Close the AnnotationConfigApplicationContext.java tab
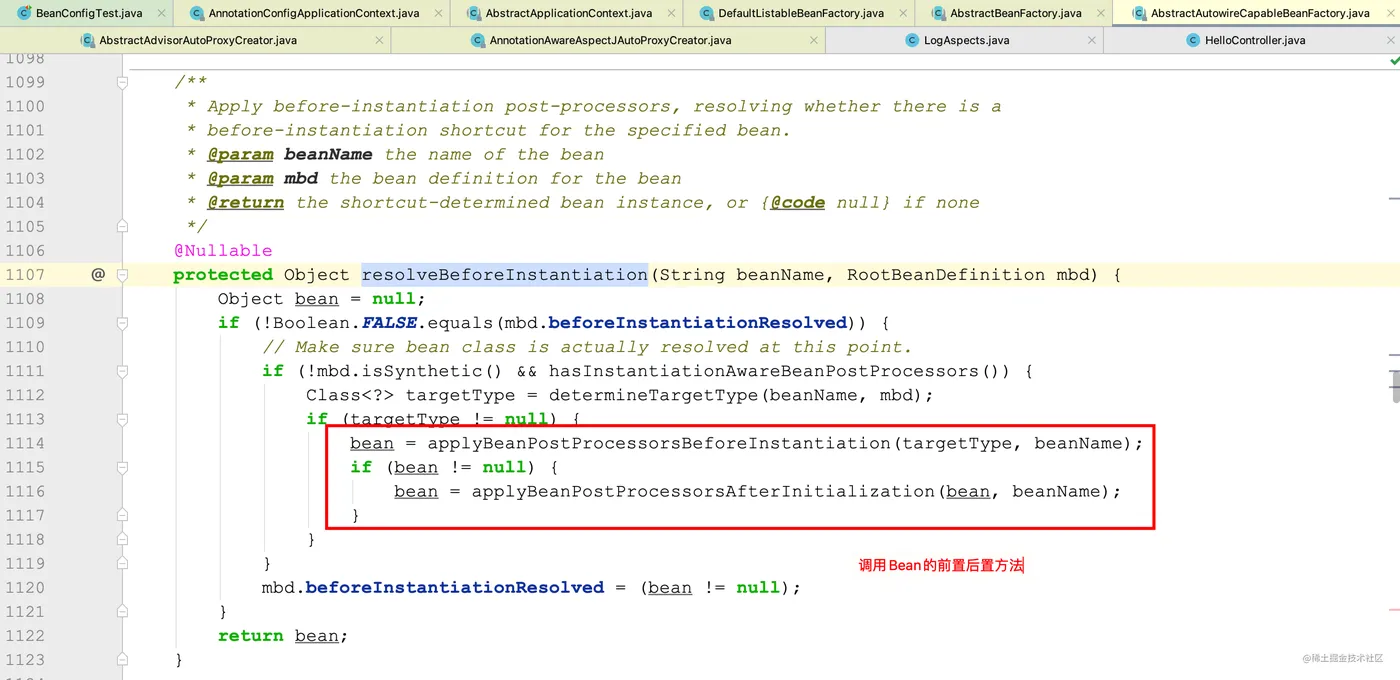This screenshot has height=680, width=1400. pyautogui.click(x=436, y=14)
